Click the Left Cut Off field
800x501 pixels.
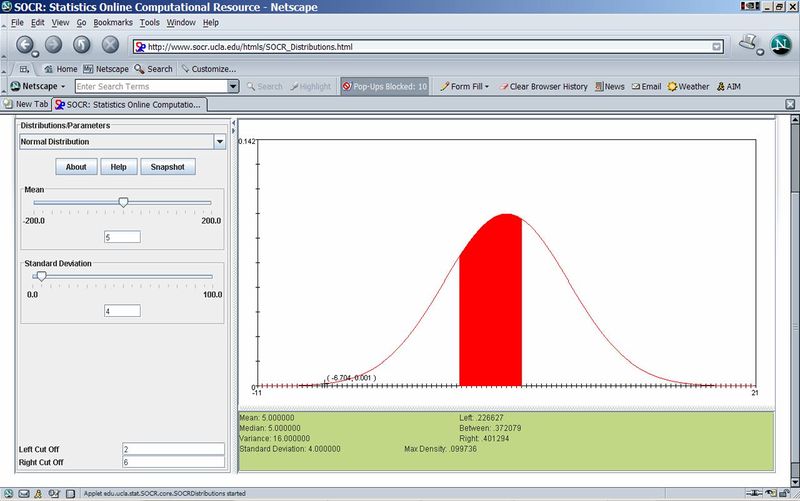coord(173,449)
